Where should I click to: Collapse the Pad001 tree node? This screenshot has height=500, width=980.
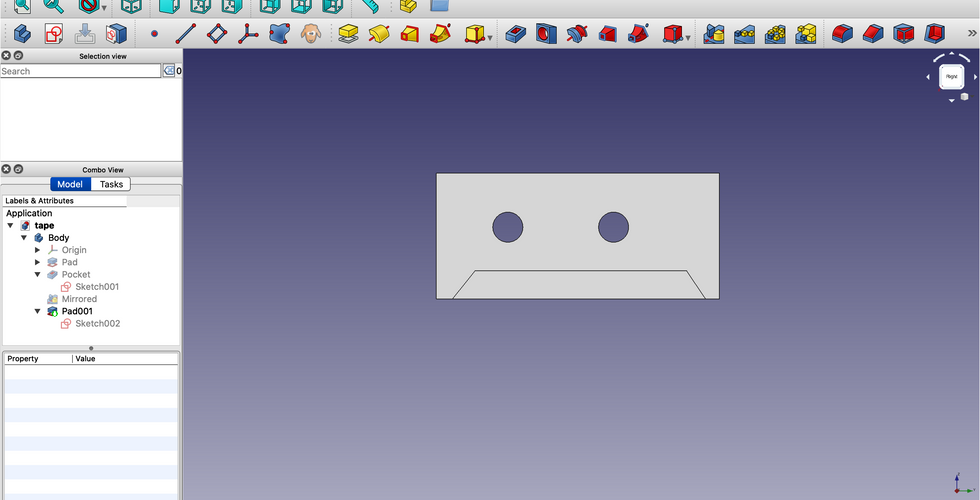(38, 311)
